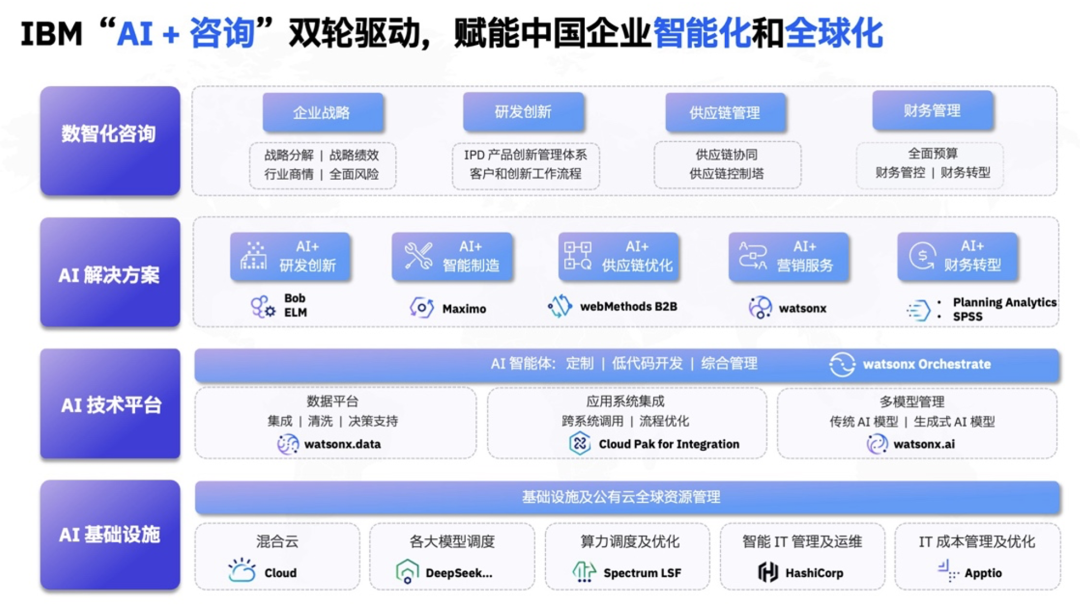Screen dimensions: 1080x610
Task: Click the AI+ 营销服务 card
Action: 789,256
